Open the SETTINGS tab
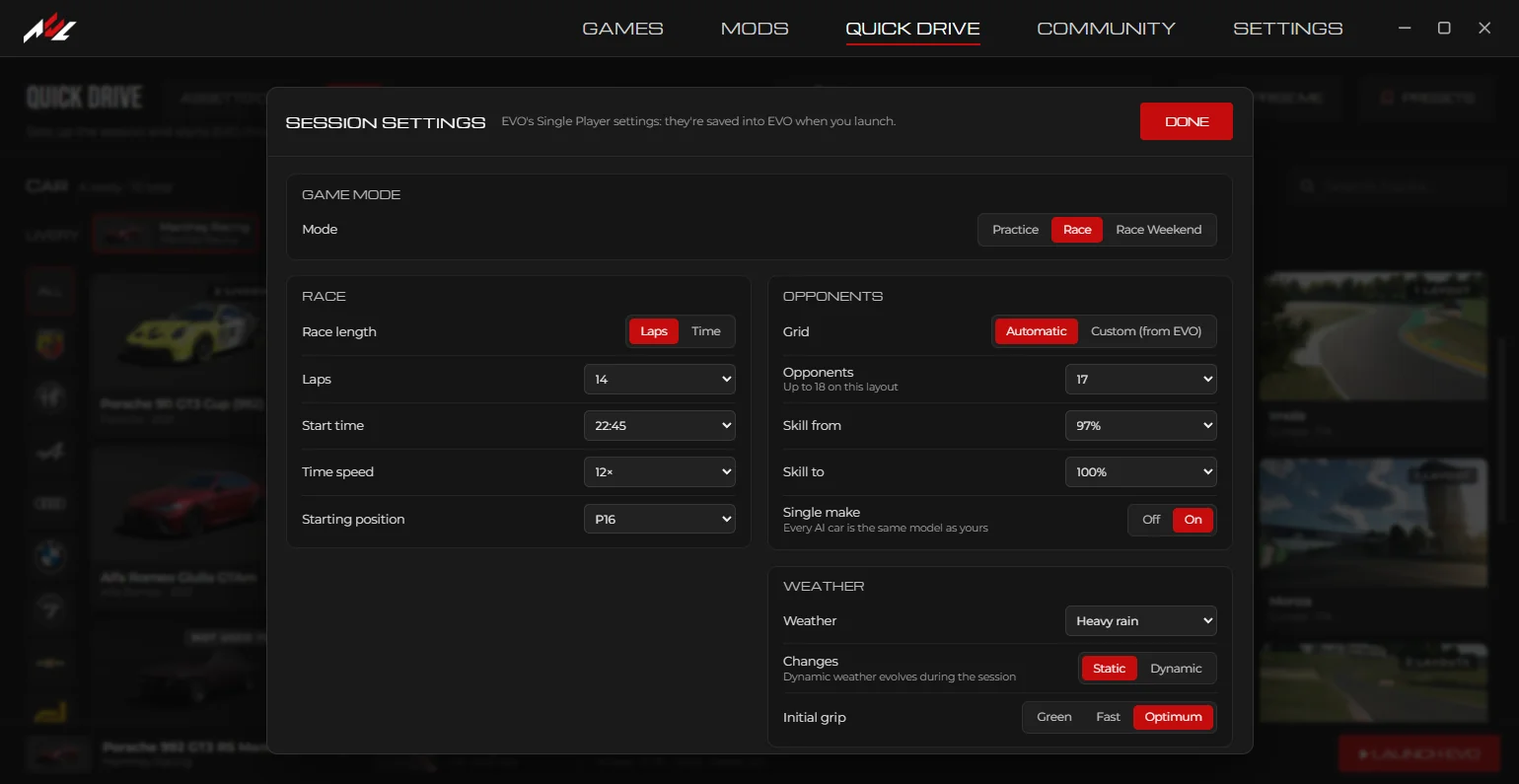The height and width of the screenshot is (784, 1519). (x=1287, y=29)
